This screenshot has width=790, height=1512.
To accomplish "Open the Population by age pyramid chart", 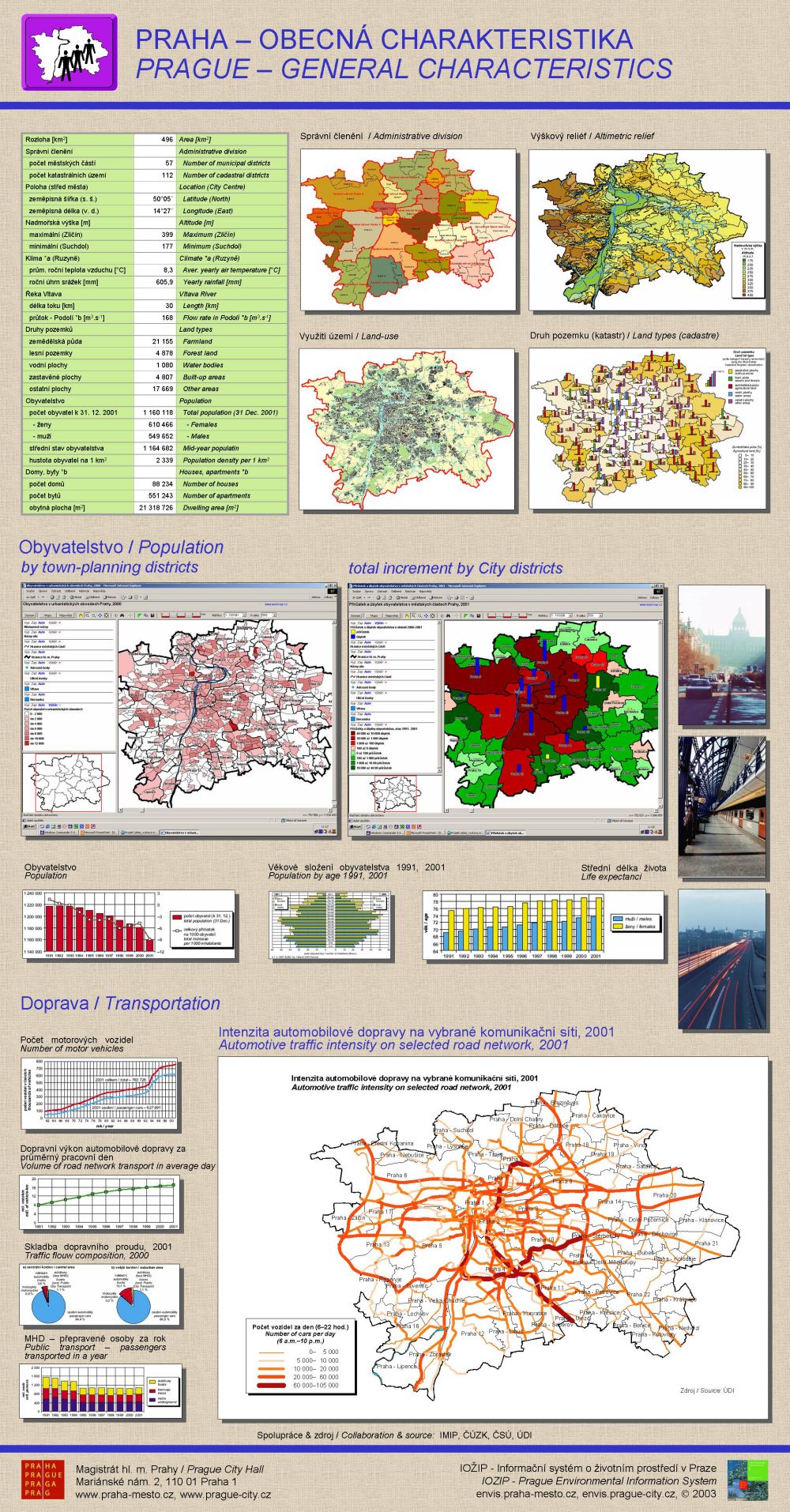I will [x=331, y=926].
